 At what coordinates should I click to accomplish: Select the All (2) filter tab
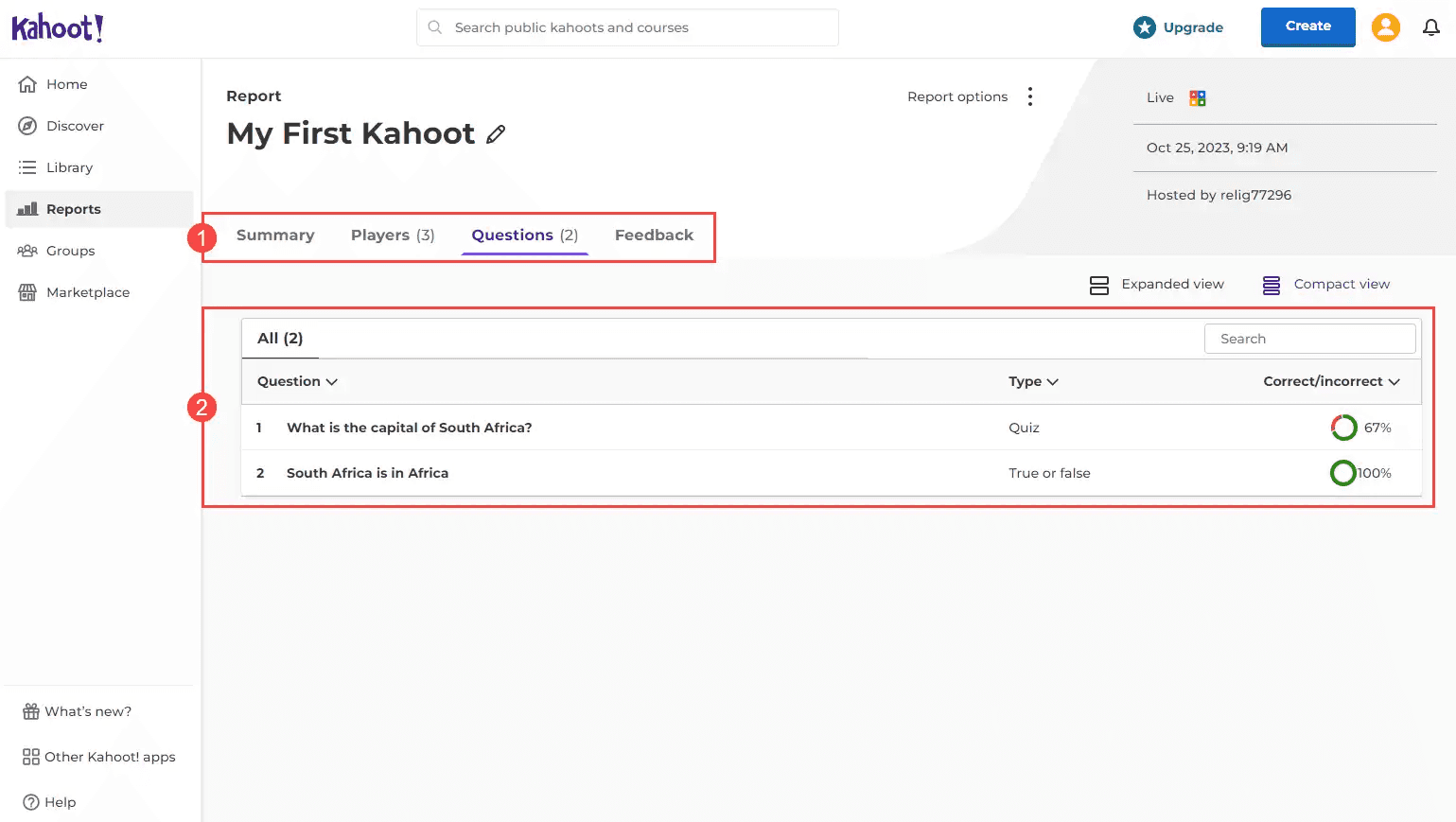(x=280, y=339)
